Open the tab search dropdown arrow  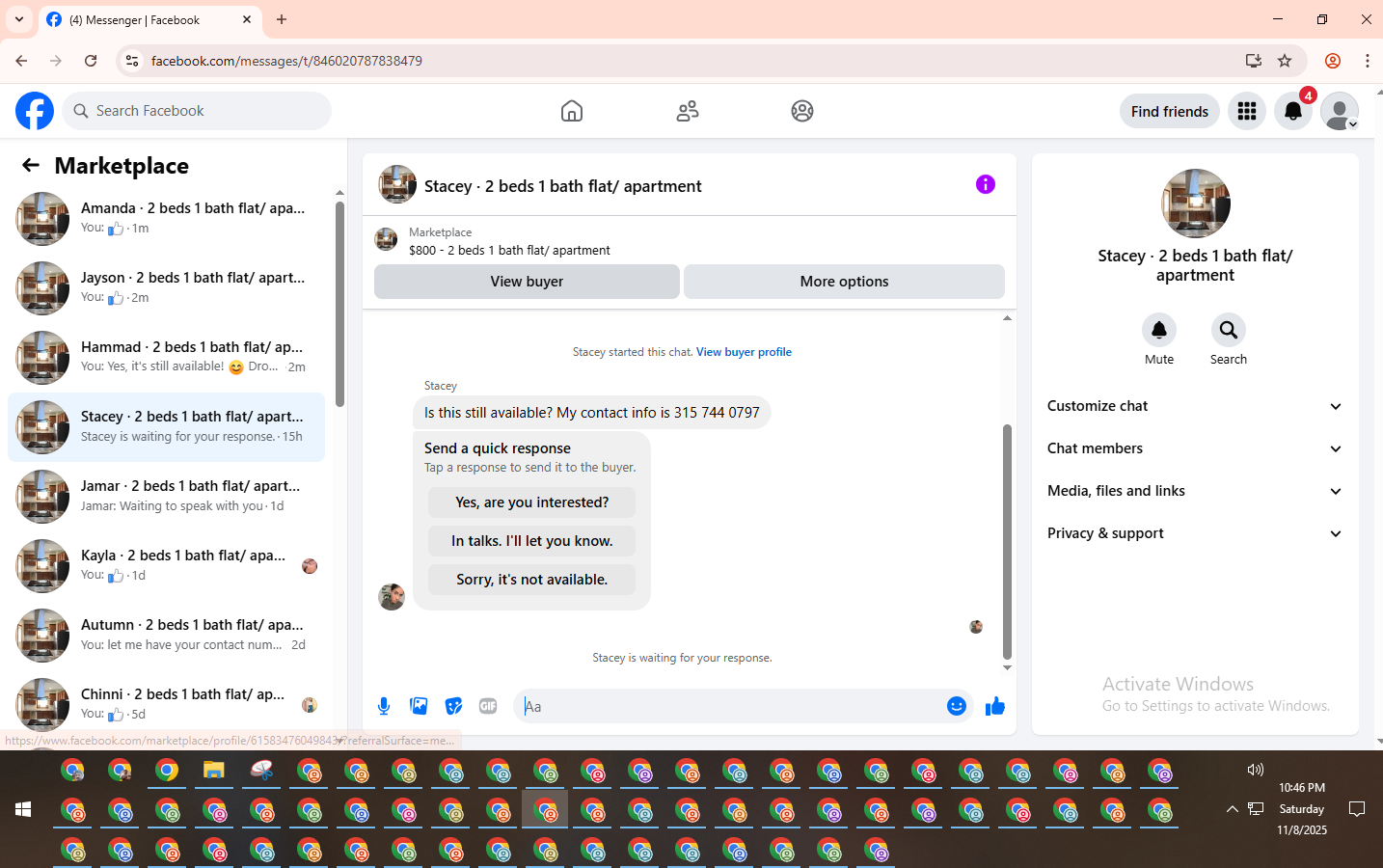(x=19, y=19)
